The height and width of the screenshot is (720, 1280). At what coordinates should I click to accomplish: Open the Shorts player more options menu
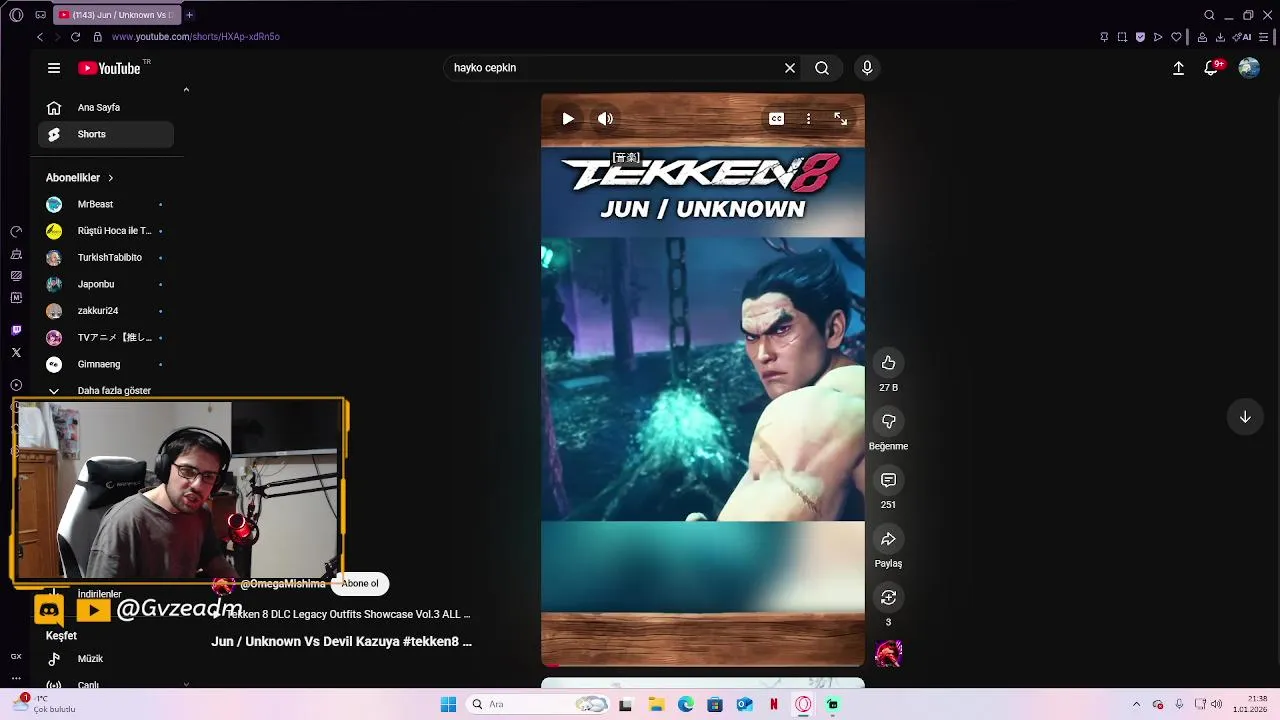tap(808, 119)
